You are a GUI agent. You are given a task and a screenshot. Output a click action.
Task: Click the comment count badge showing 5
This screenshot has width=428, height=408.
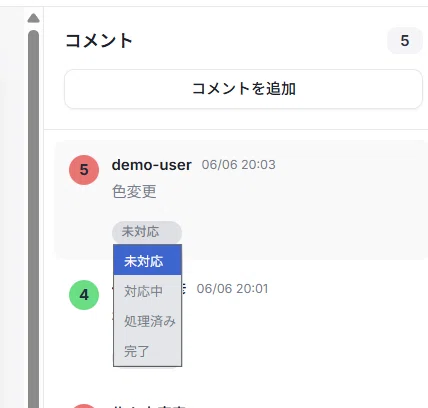405,41
